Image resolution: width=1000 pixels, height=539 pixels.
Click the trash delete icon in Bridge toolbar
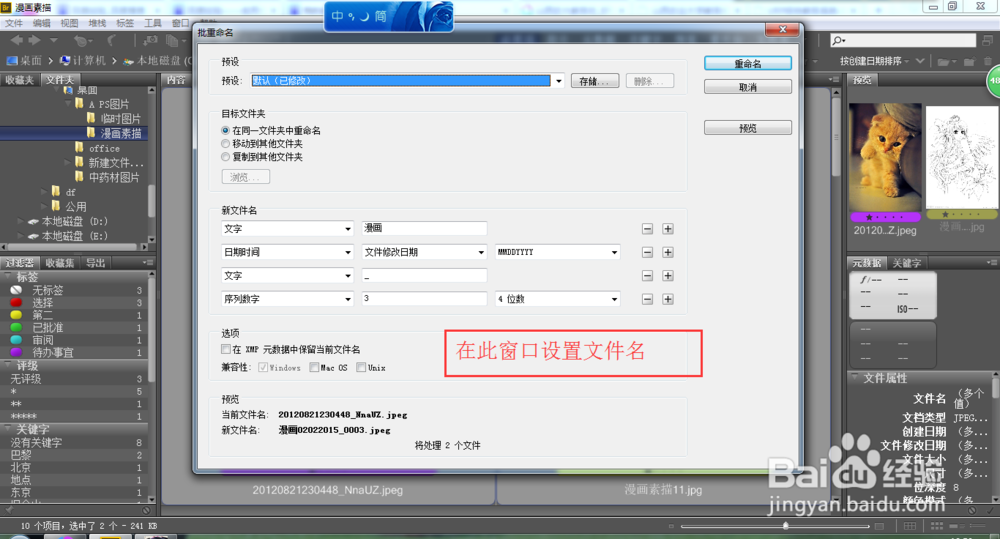(x=987, y=61)
